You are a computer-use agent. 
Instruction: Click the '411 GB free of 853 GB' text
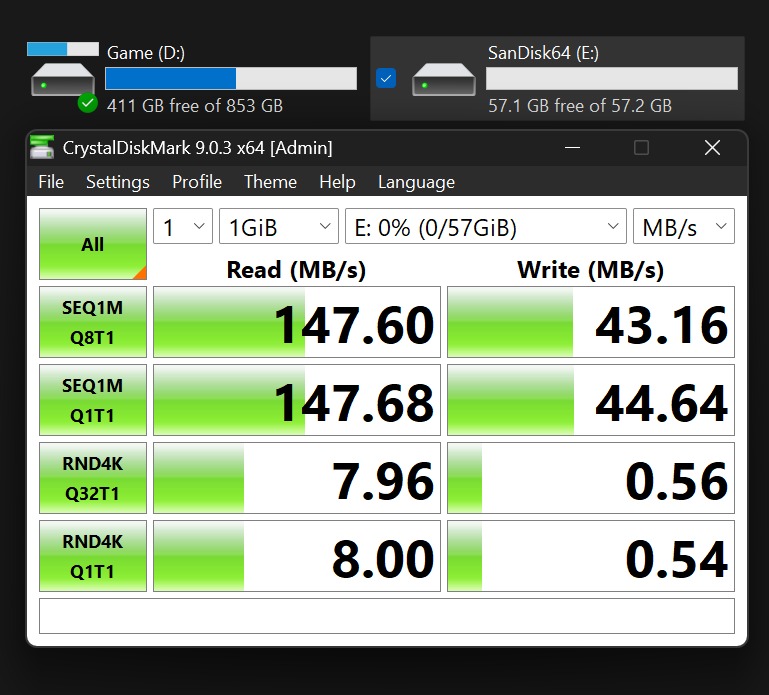tap(195, 105)
